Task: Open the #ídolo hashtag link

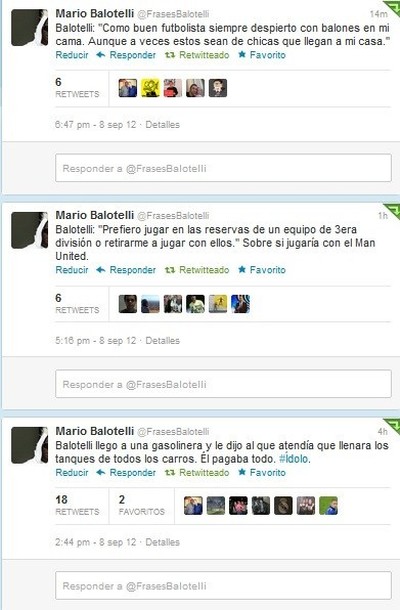Action: (x=294, y=459)
